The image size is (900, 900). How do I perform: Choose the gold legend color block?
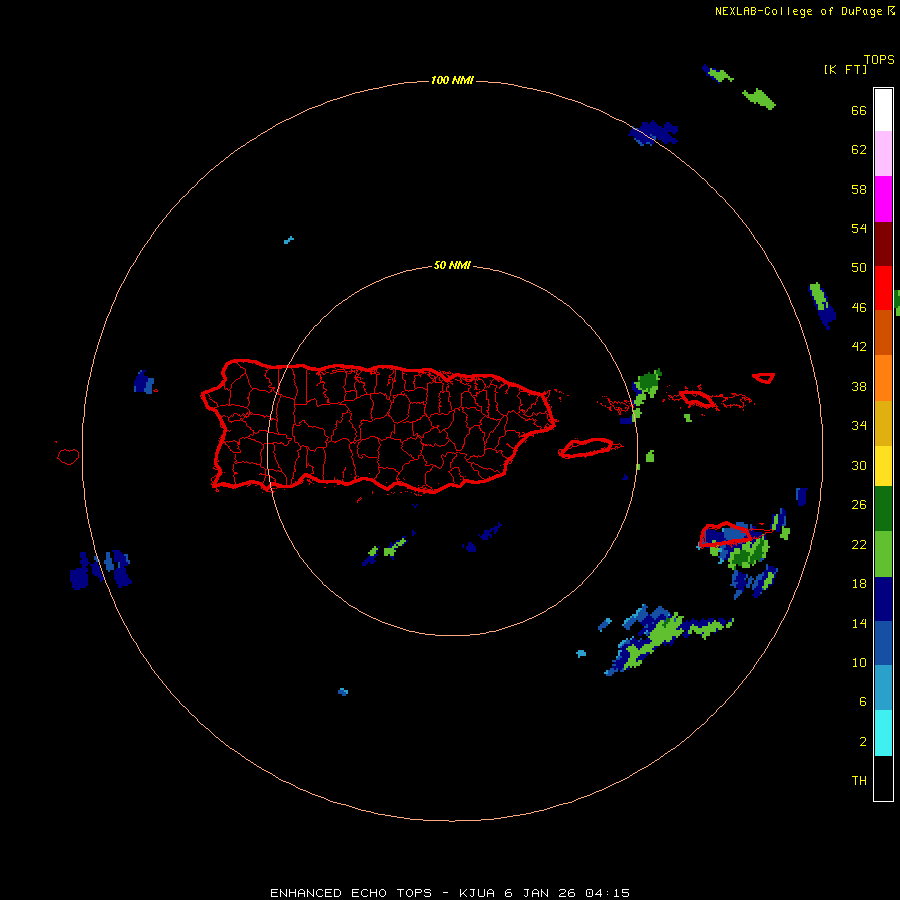pos(883,423)
